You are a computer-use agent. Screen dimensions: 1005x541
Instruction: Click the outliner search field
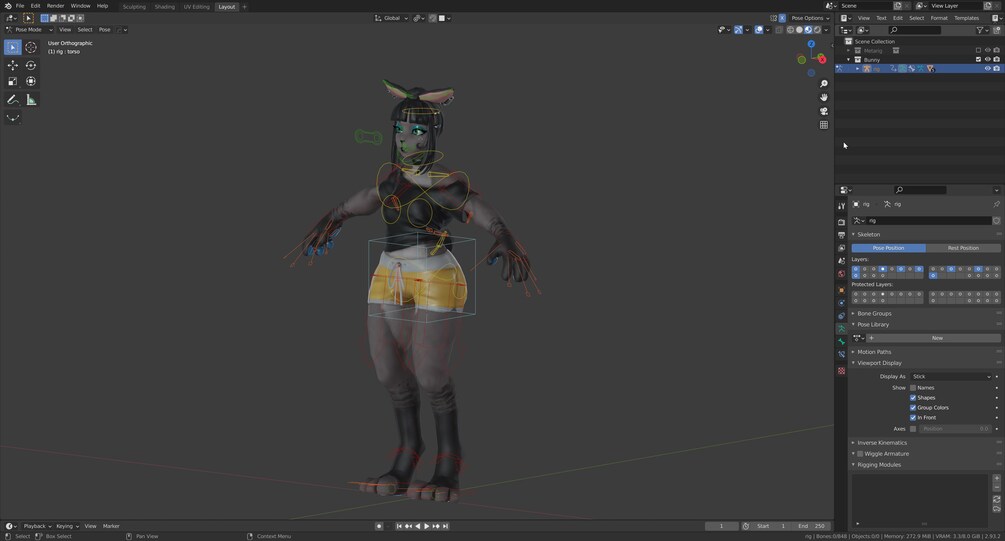point(915,30)
